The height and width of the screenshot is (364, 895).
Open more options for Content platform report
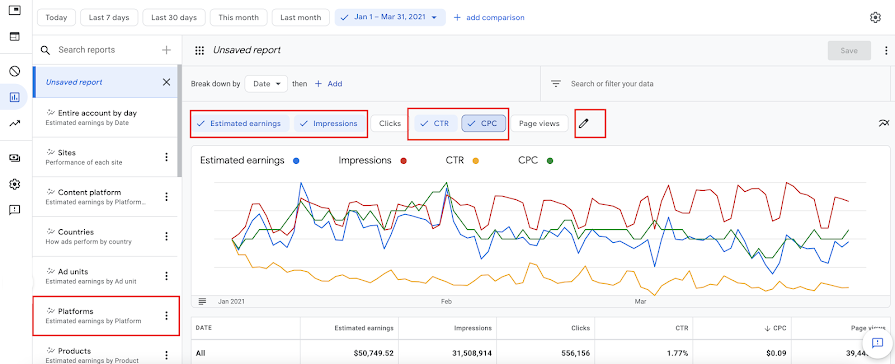(167, 197)
